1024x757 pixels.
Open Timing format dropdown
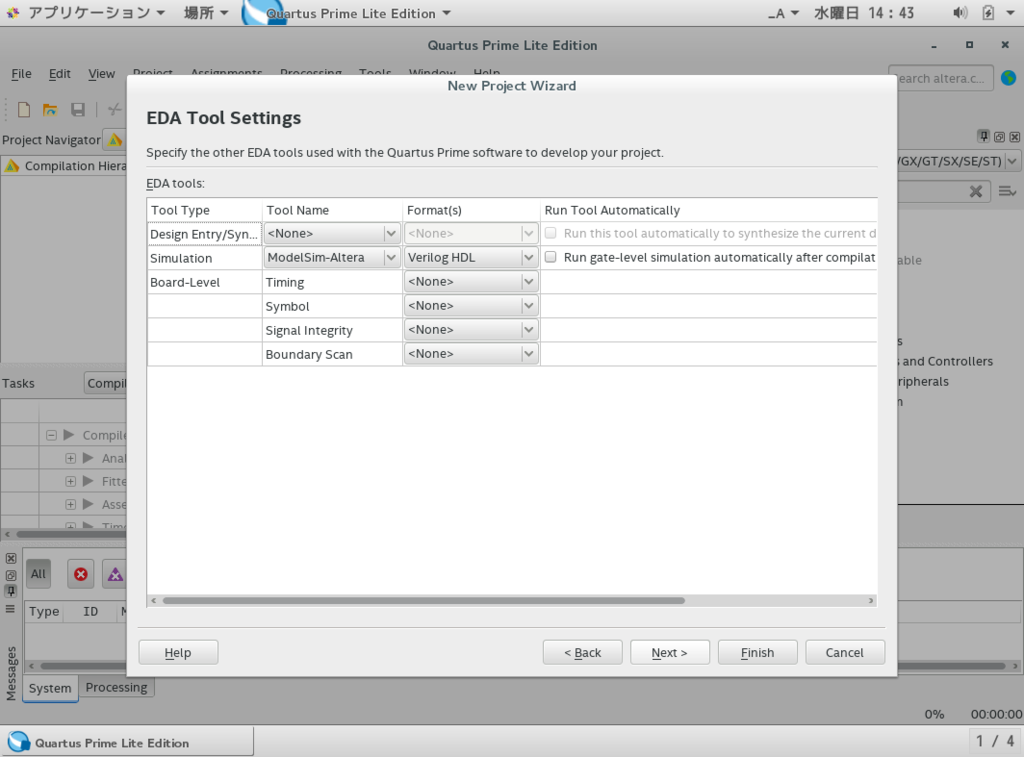pyautogui.click(x=470, y=282)
